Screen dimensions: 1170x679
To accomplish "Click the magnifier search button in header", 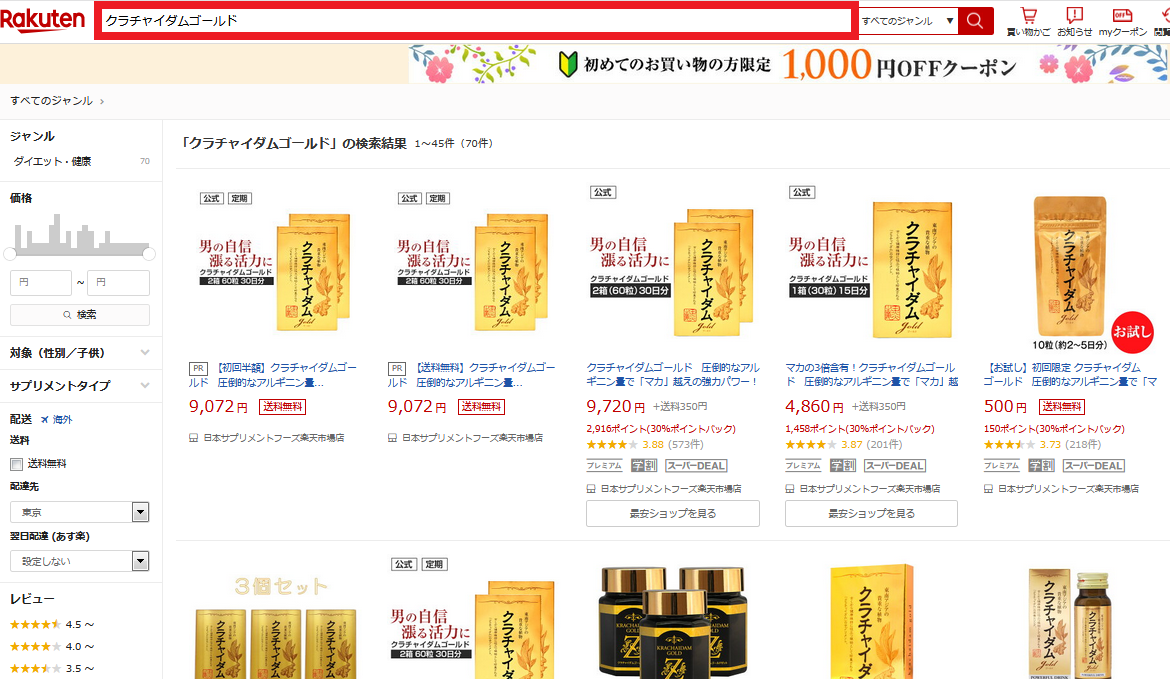I will pos(975,21).
